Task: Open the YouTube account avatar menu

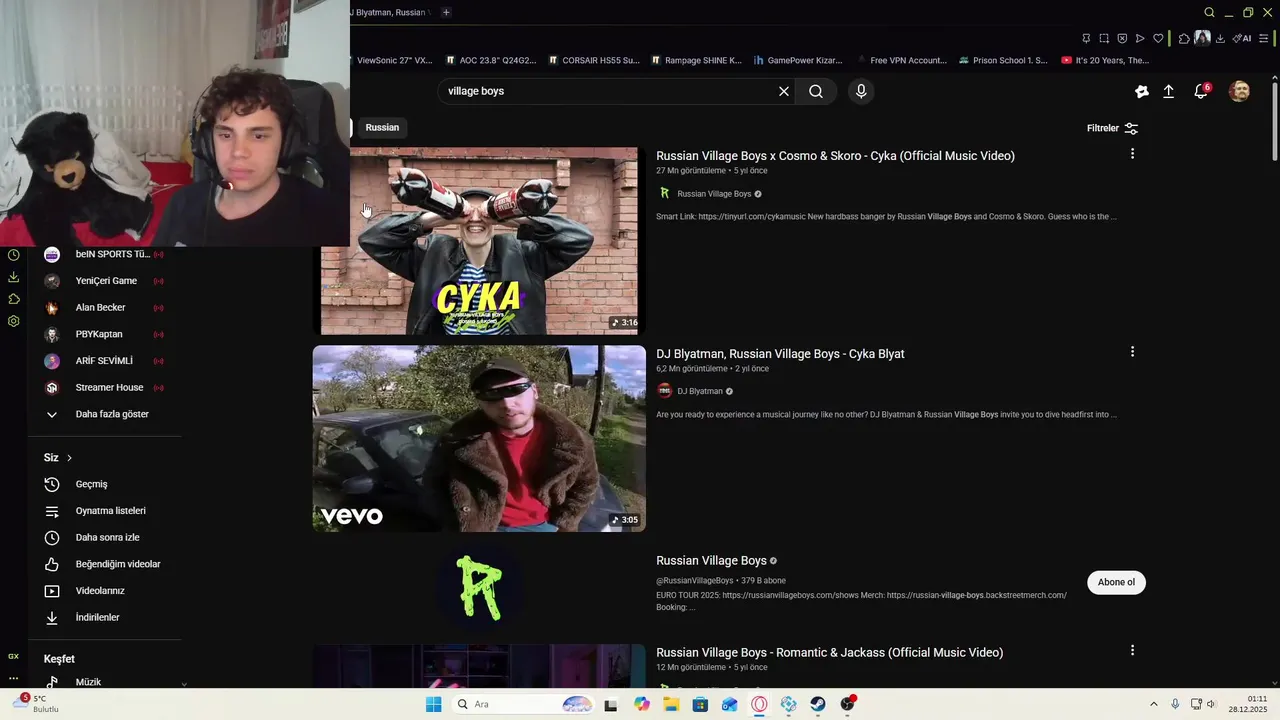Action: (x=1239, y=91)
